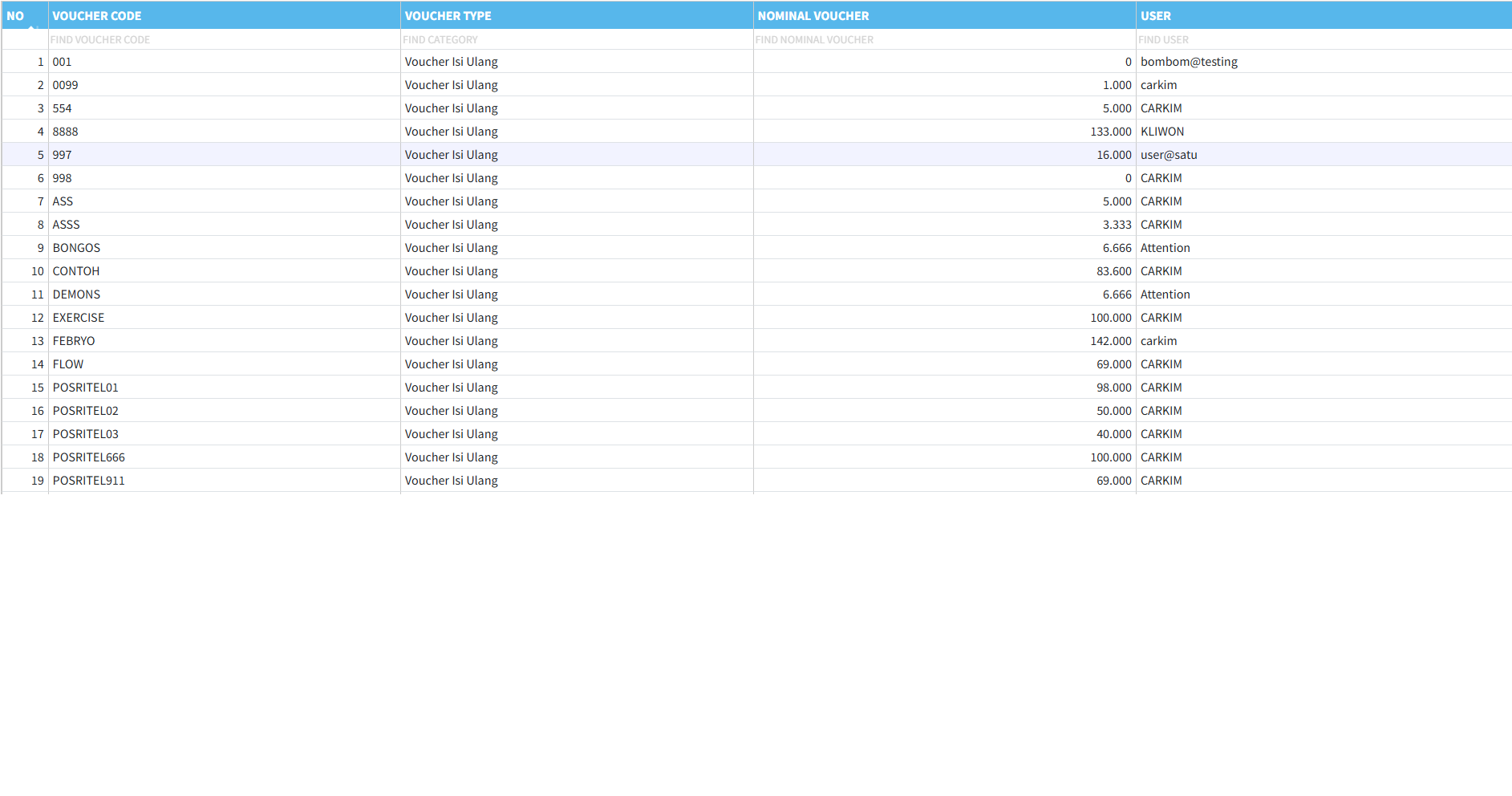Click nominal value 3.333
This screenshot has height=796, width=1512.
click(1117, 225)
